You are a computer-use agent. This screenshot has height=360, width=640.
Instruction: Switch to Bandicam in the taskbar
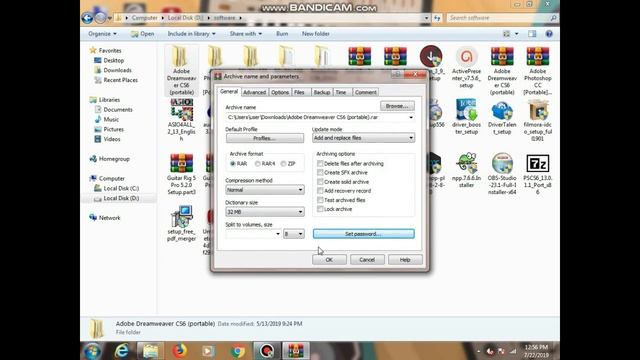[267, 351]
